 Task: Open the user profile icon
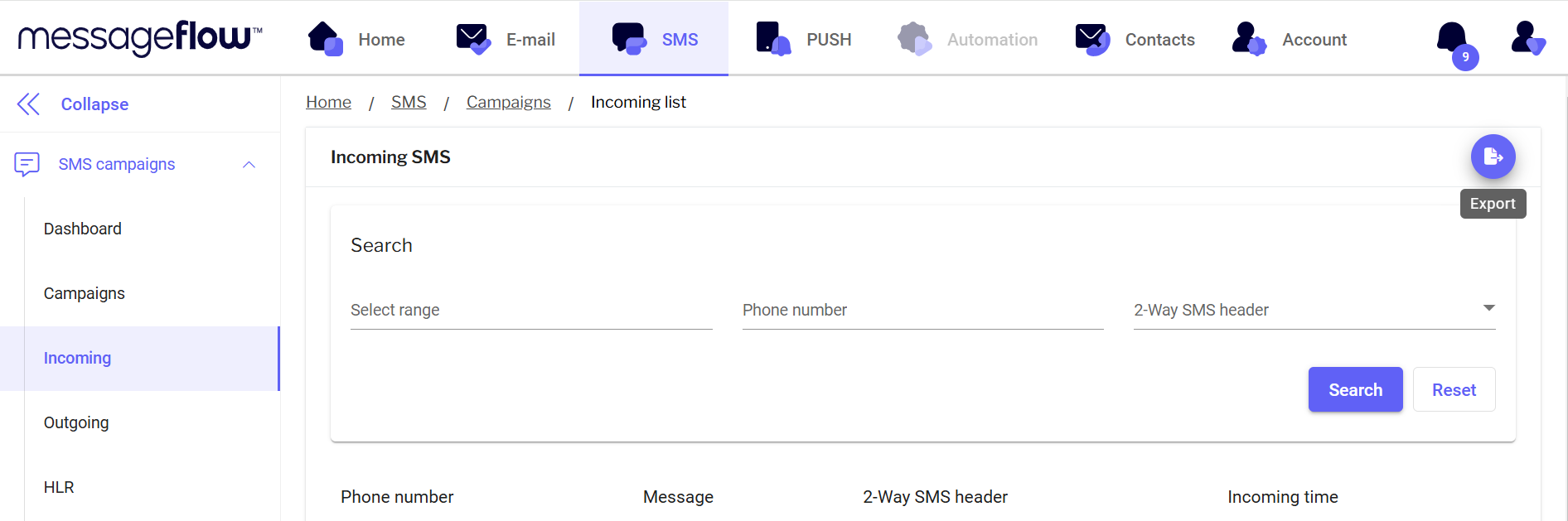(x=1527, y=38)
